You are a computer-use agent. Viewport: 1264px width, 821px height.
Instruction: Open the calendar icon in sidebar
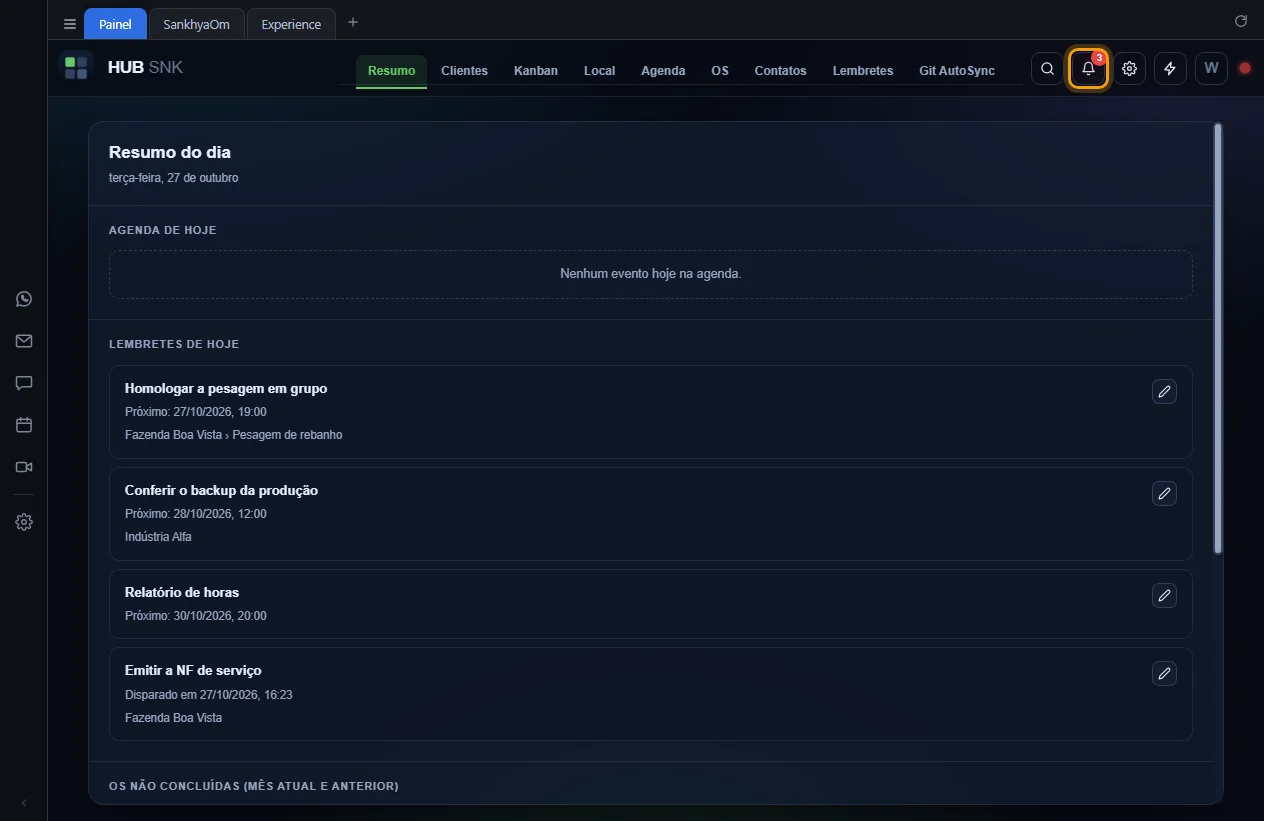tap(24, 425)
